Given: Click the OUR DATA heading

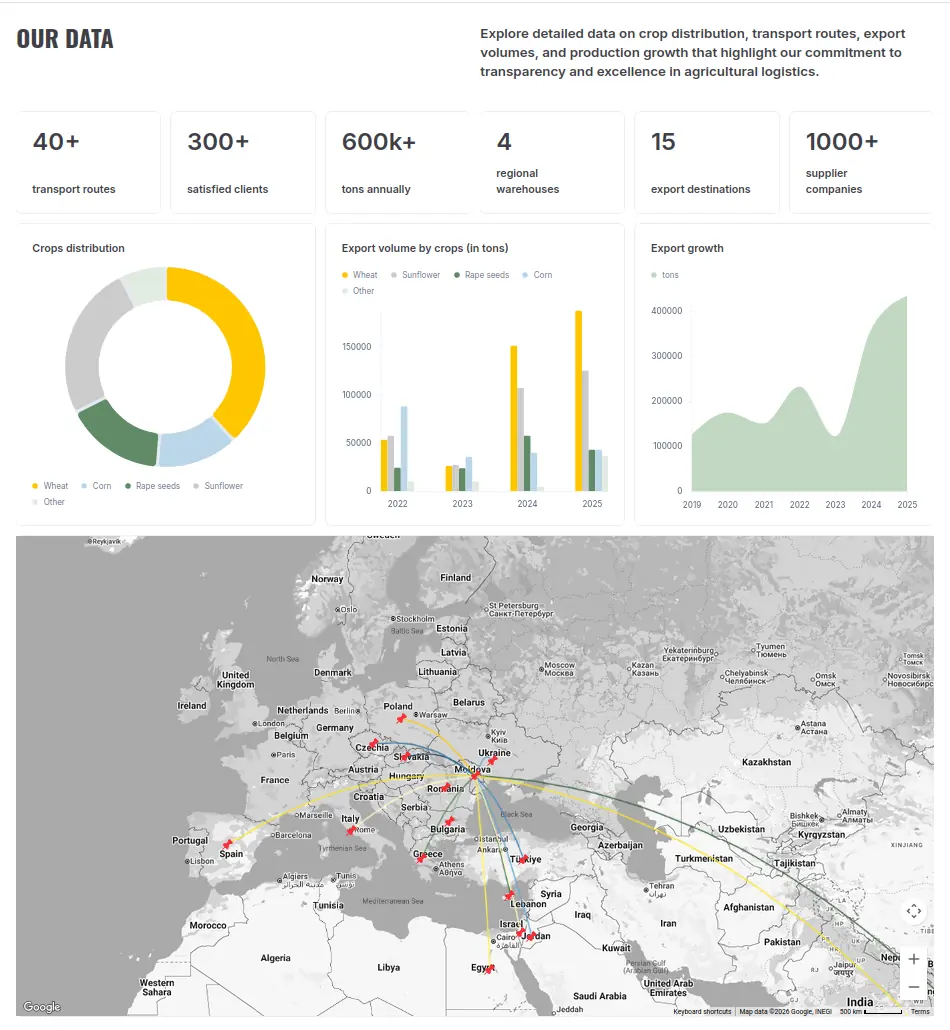Looking at the screenshot, I should [x=65, y=39].
